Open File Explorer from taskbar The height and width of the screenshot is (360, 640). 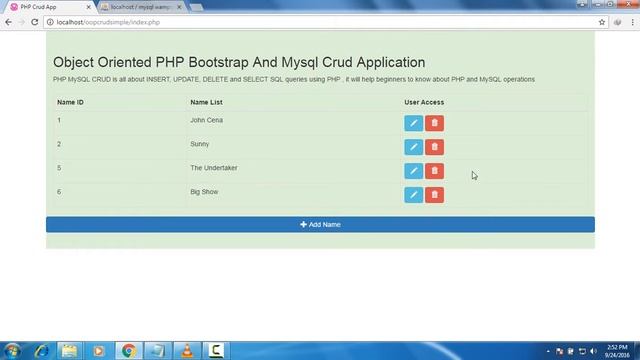(x=69, y=351)
